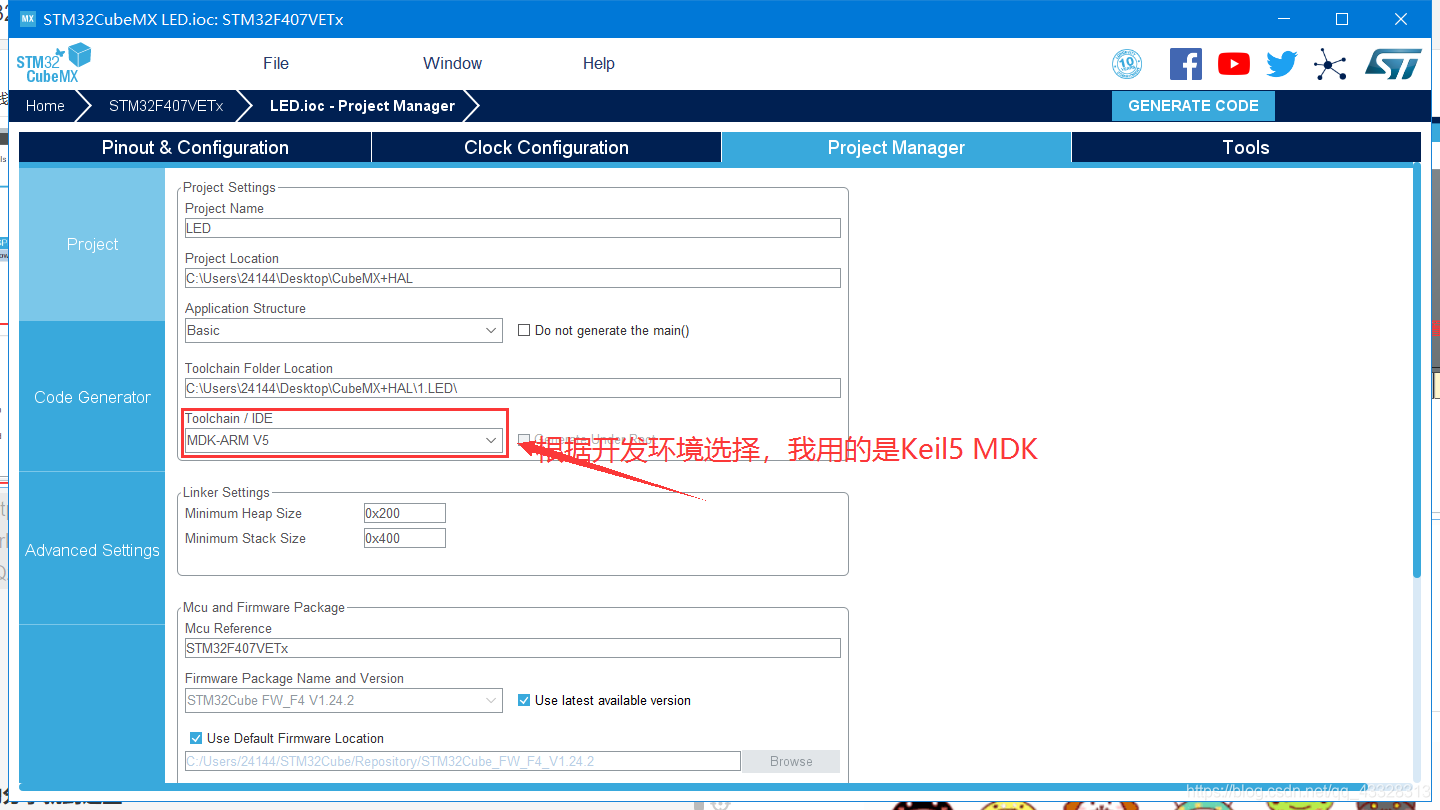The width and height of the screenshot is (1440, 810).
Task: Open the 10-year anniversary badge icon
Action: click(x=1127, y=64)
